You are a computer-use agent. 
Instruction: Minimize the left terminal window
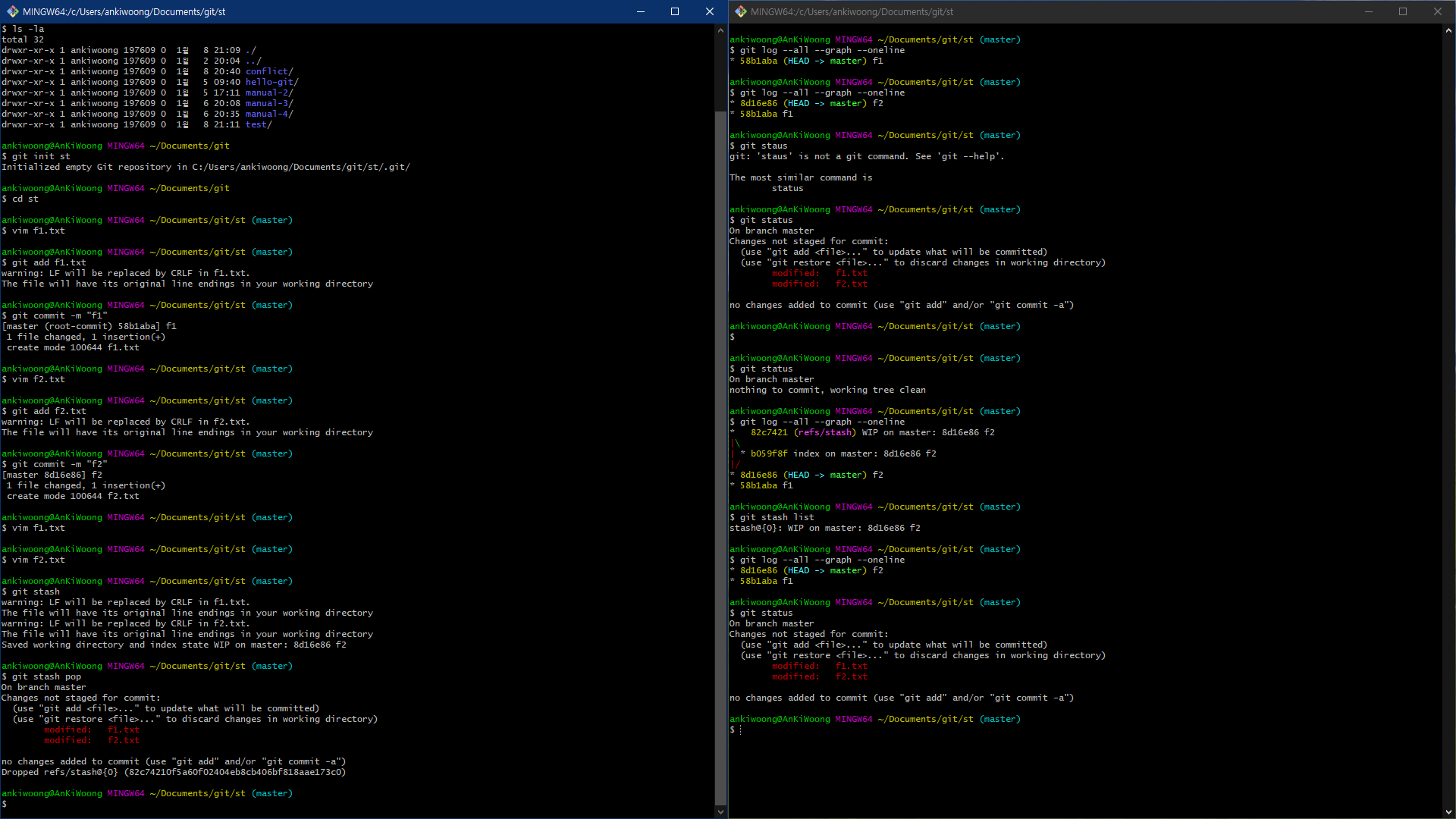tap(640, 11)
